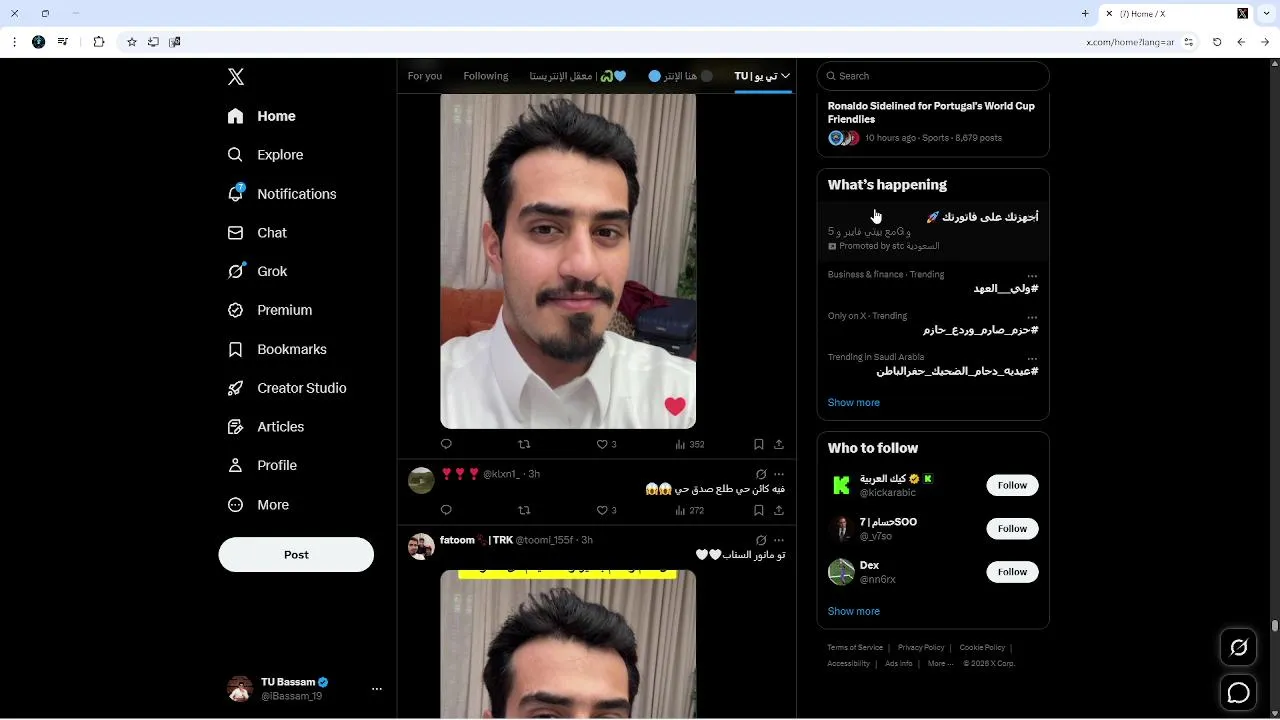View analytics showing 272 views

point(690,510)
